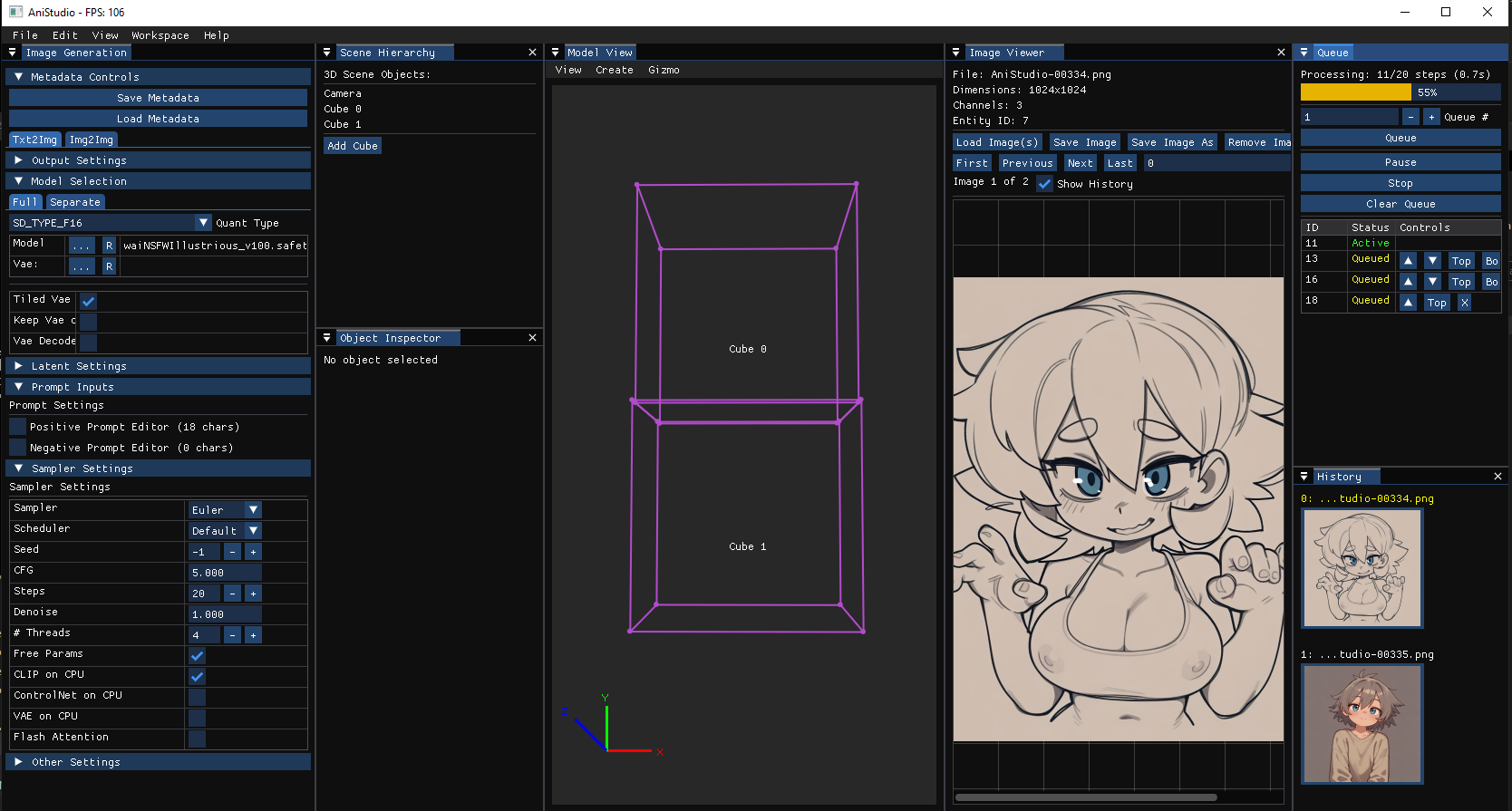Disable the Tiled Vae checkbox

click(88, 301)
